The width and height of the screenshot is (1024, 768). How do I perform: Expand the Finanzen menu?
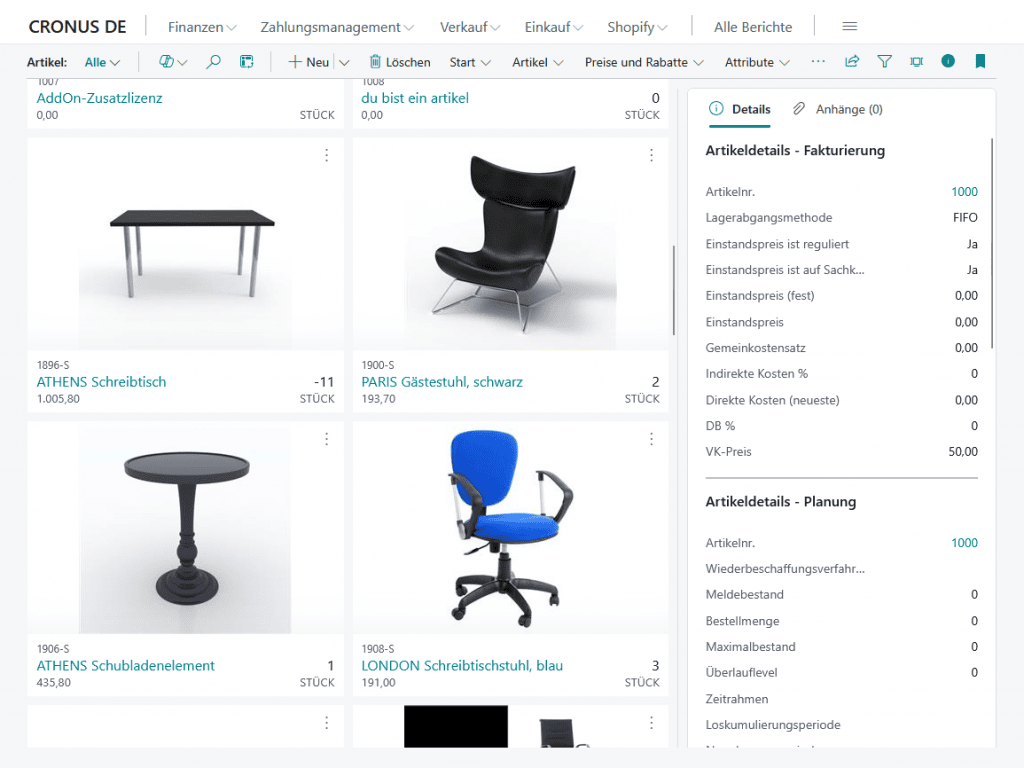pyautogui.click(x=202, y=27)
